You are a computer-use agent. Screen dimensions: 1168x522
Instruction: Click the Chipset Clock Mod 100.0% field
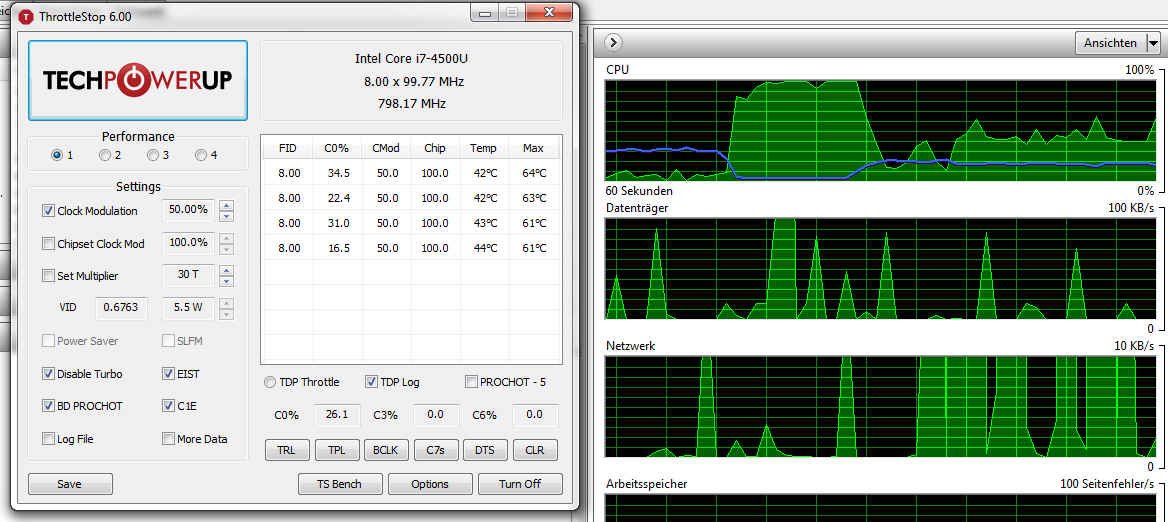[x=188, y=243]
